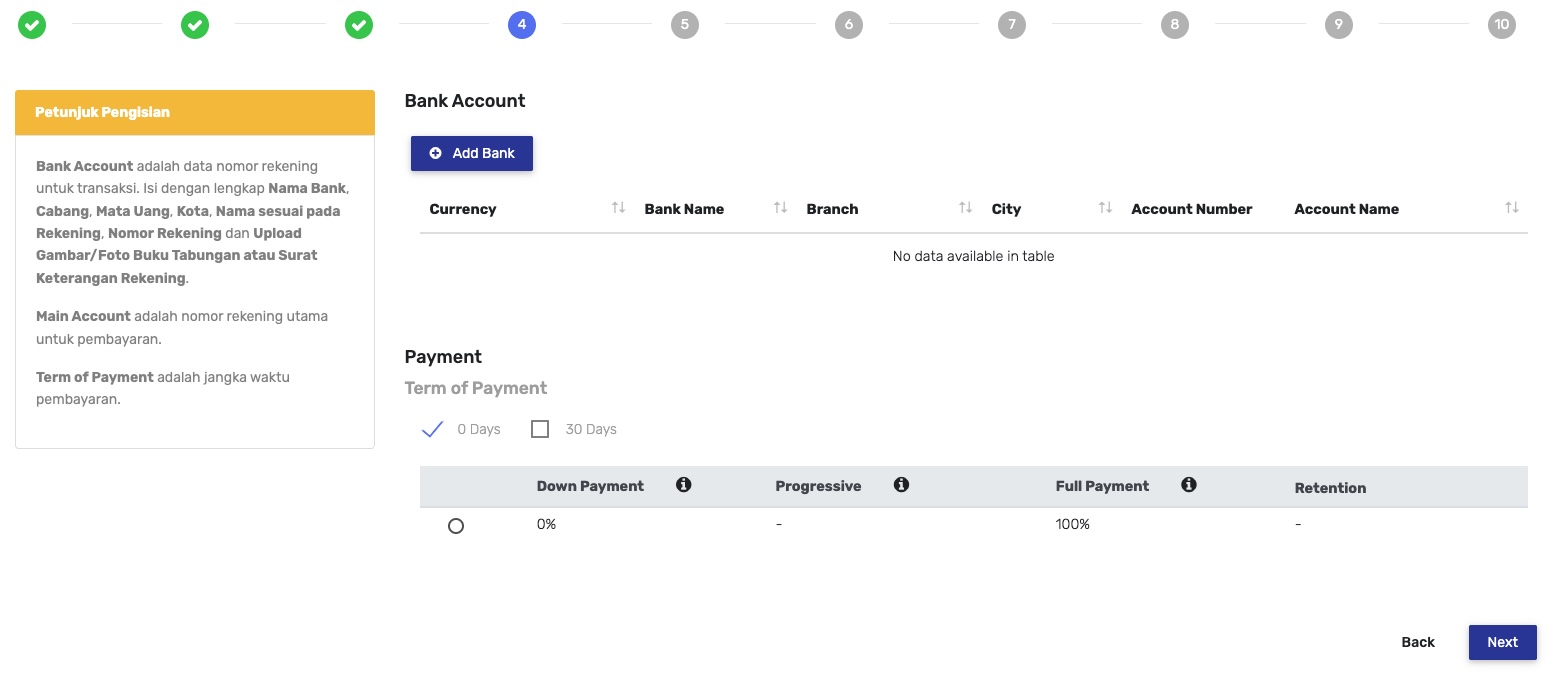Jump to step 5 in wizard
This screenshot has width=1553, height=681.
685,25
